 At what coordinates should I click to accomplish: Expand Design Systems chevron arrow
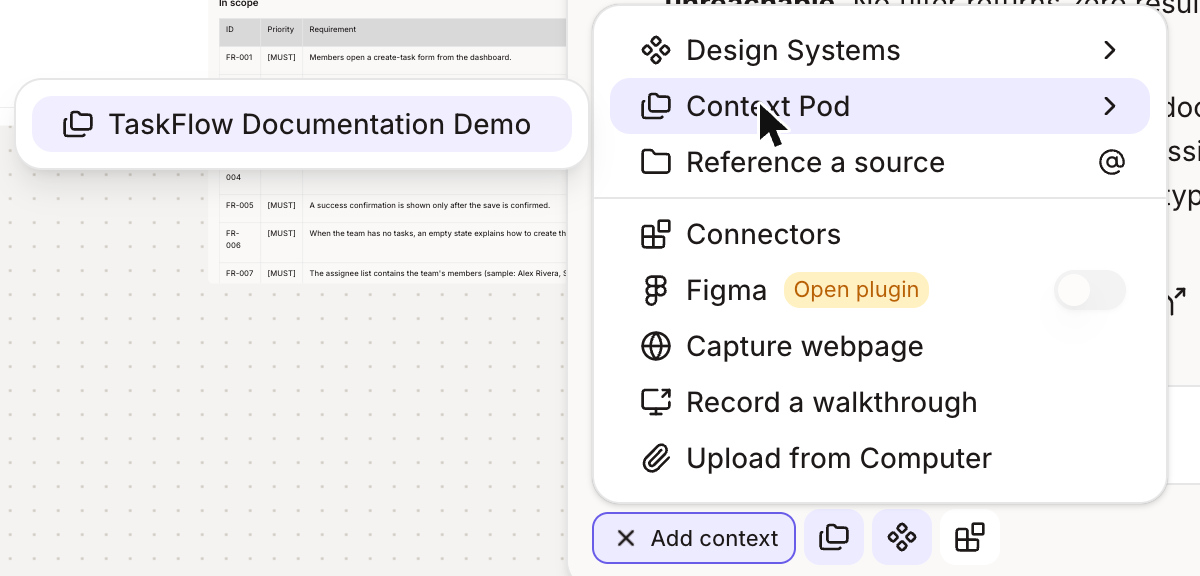1109,50
